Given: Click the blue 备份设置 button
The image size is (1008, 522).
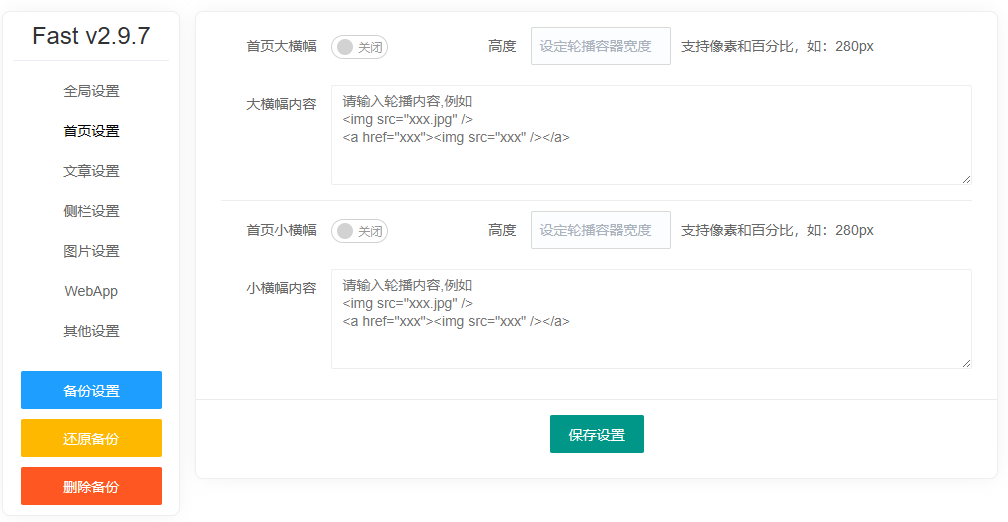Looking at the screenshot, I should 91,390.
